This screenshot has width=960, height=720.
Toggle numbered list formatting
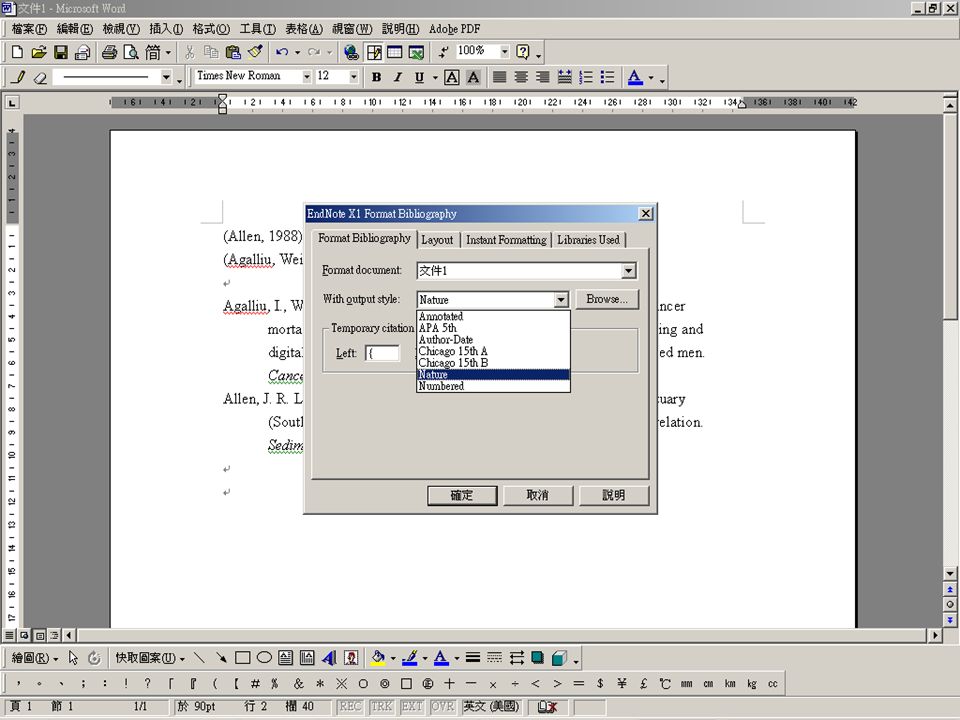586,77
